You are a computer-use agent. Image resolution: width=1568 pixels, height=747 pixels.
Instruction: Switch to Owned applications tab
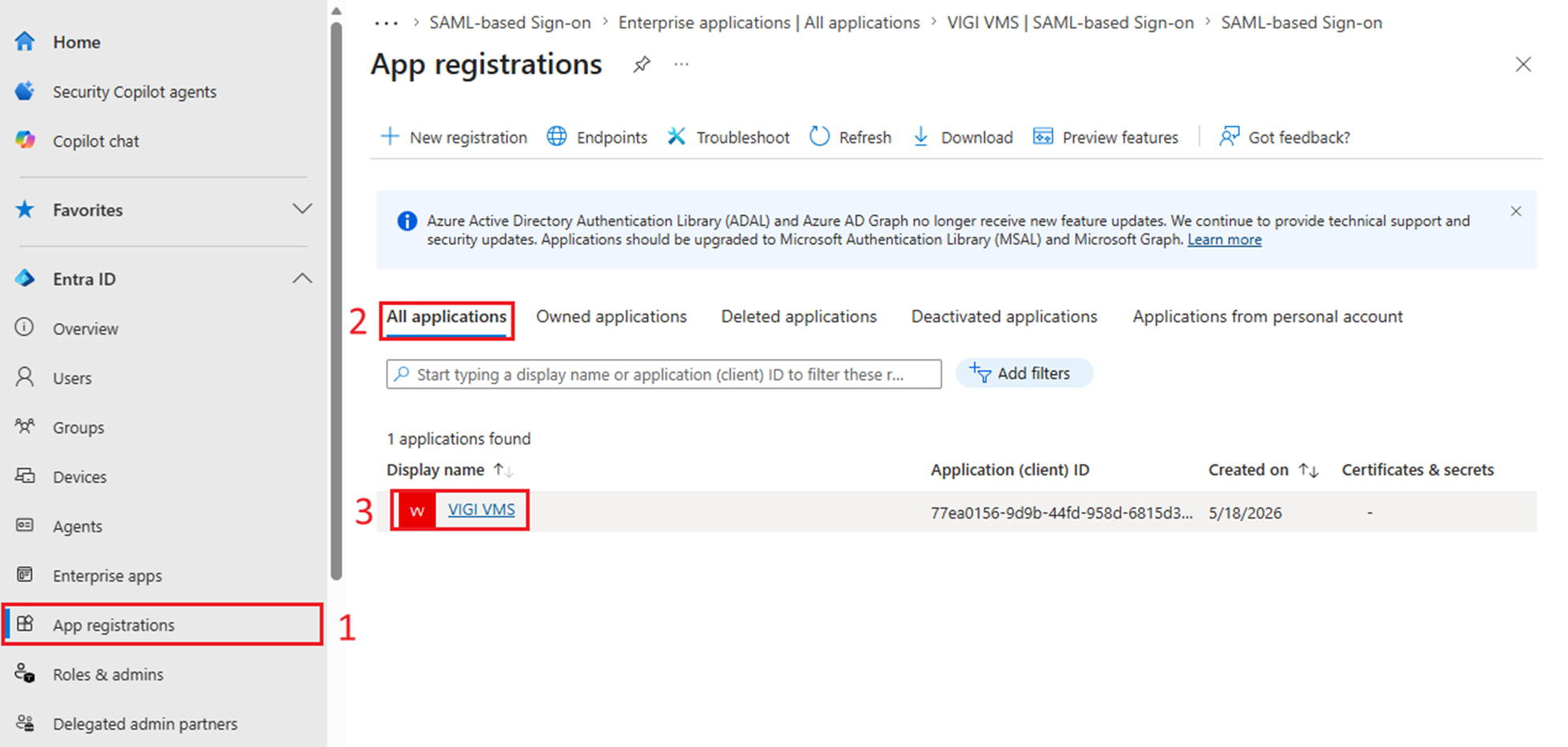pyautogui.click(x=611, y=317)
